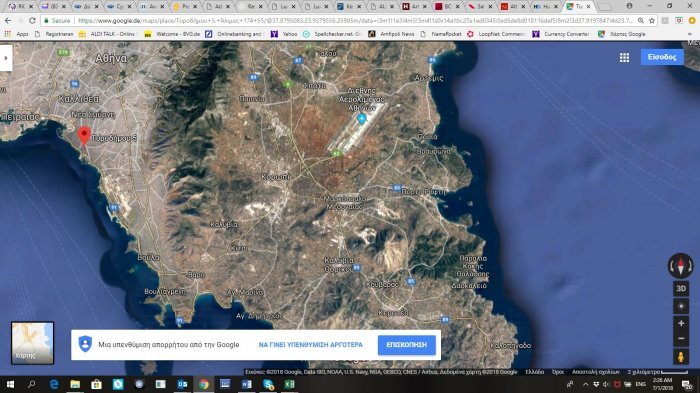Click the ΕΠΙΣΚΟΠΗΣΗ privacy review button
The height and width of the screenshot is (393, 700).
[407, 345]
